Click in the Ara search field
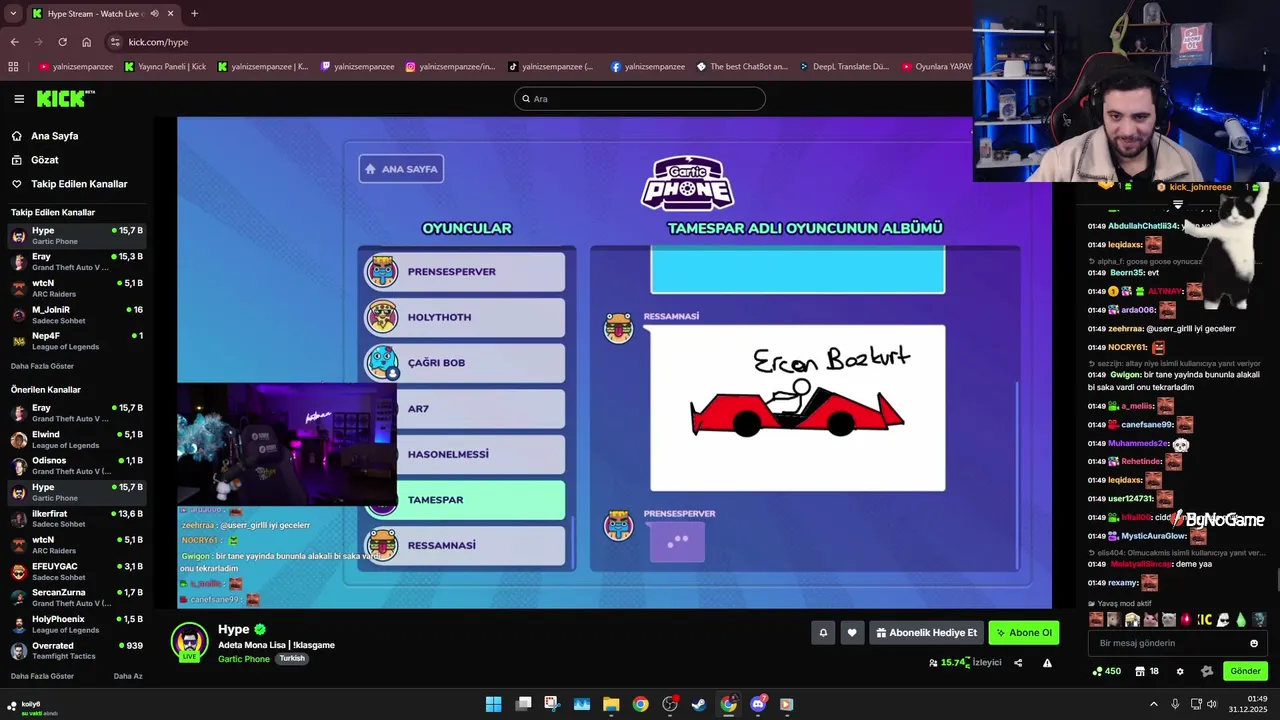Screen dimensions: 1280x720 pos(640,99)
